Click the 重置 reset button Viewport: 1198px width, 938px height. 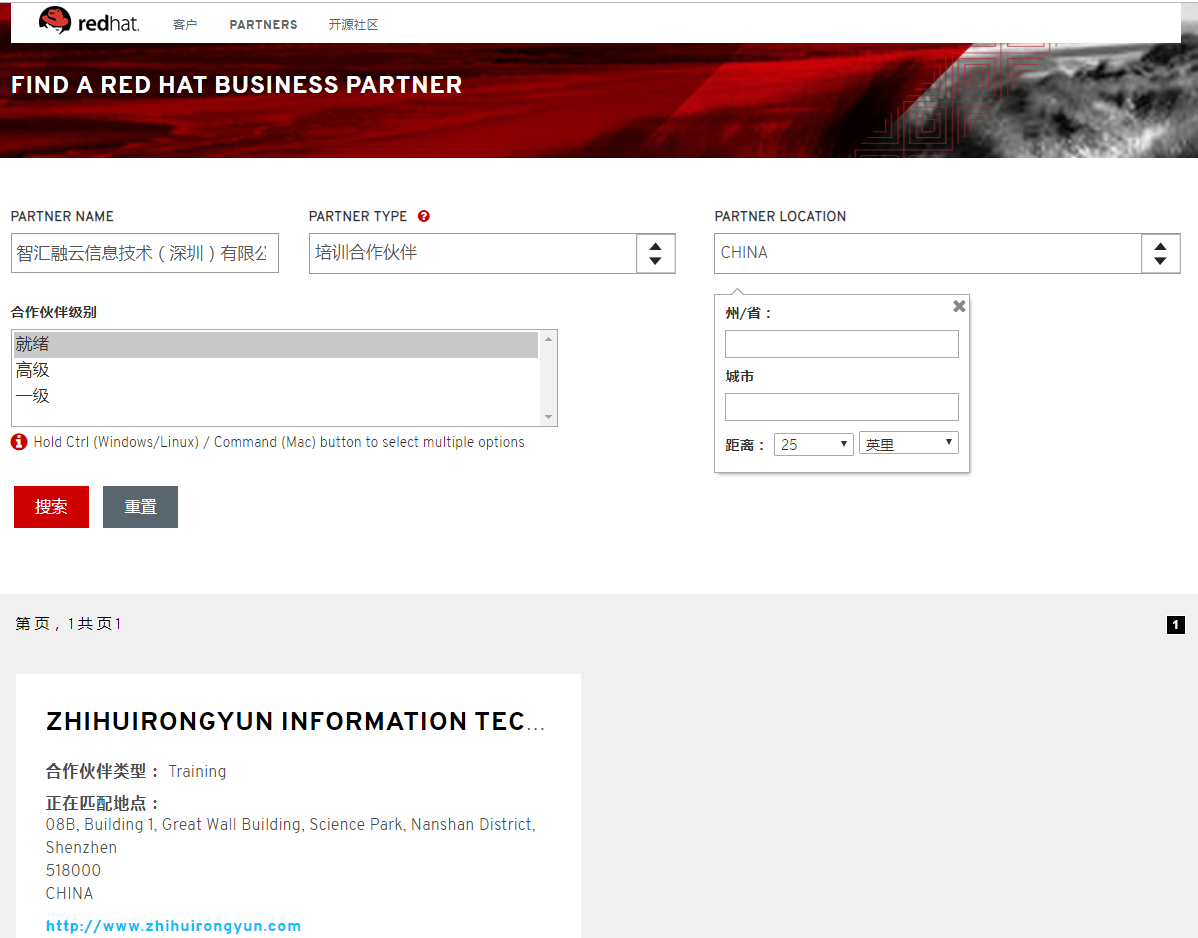[141, 506]
